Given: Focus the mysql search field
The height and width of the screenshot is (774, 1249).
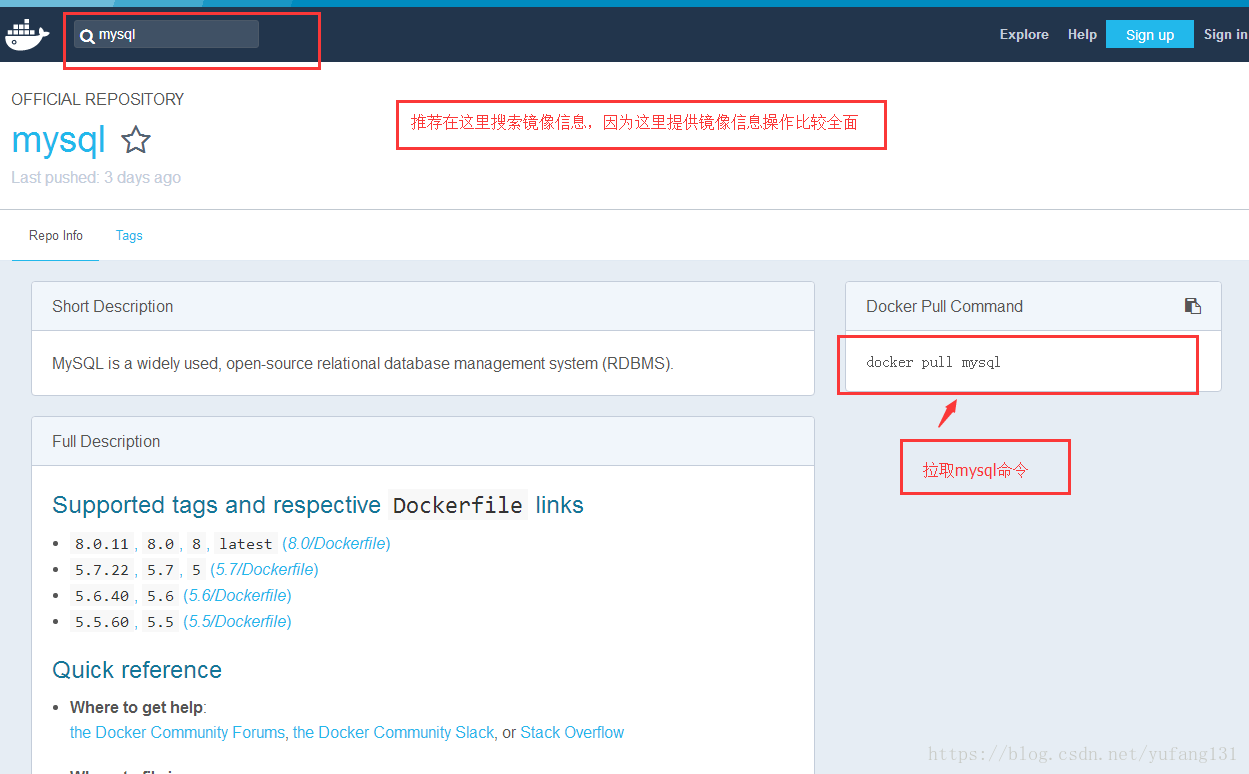Looking at the screenshot, I should click(x=166, y=34).
